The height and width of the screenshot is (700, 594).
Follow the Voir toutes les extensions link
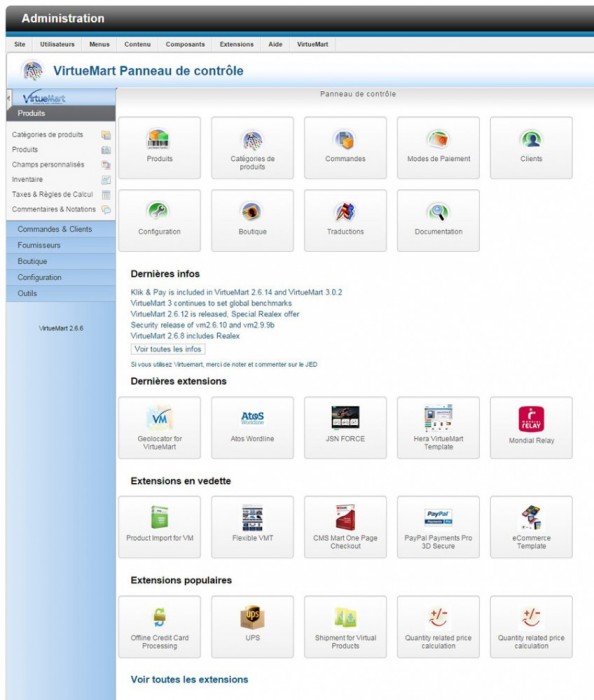click(x=189, y=679)
